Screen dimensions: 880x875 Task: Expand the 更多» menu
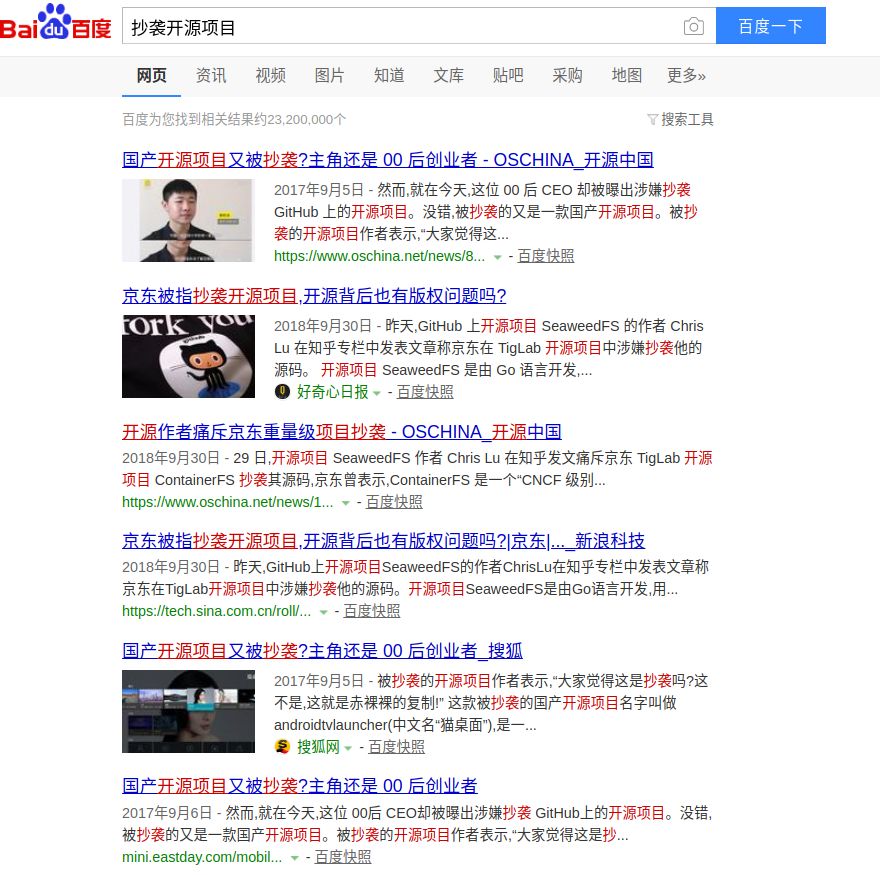point(686,75)
